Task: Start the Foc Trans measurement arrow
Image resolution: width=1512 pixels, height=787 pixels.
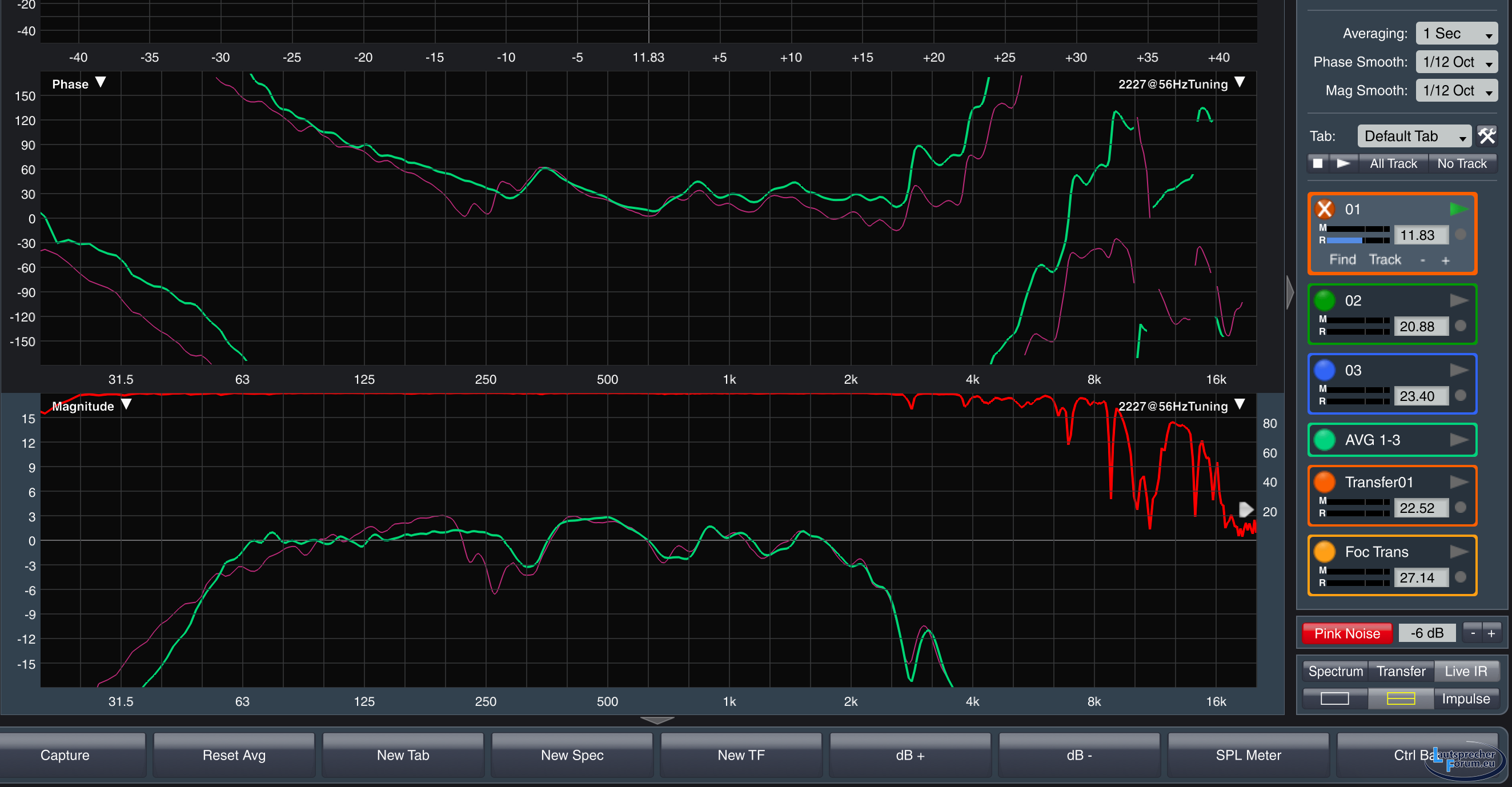Action: 1458,552
